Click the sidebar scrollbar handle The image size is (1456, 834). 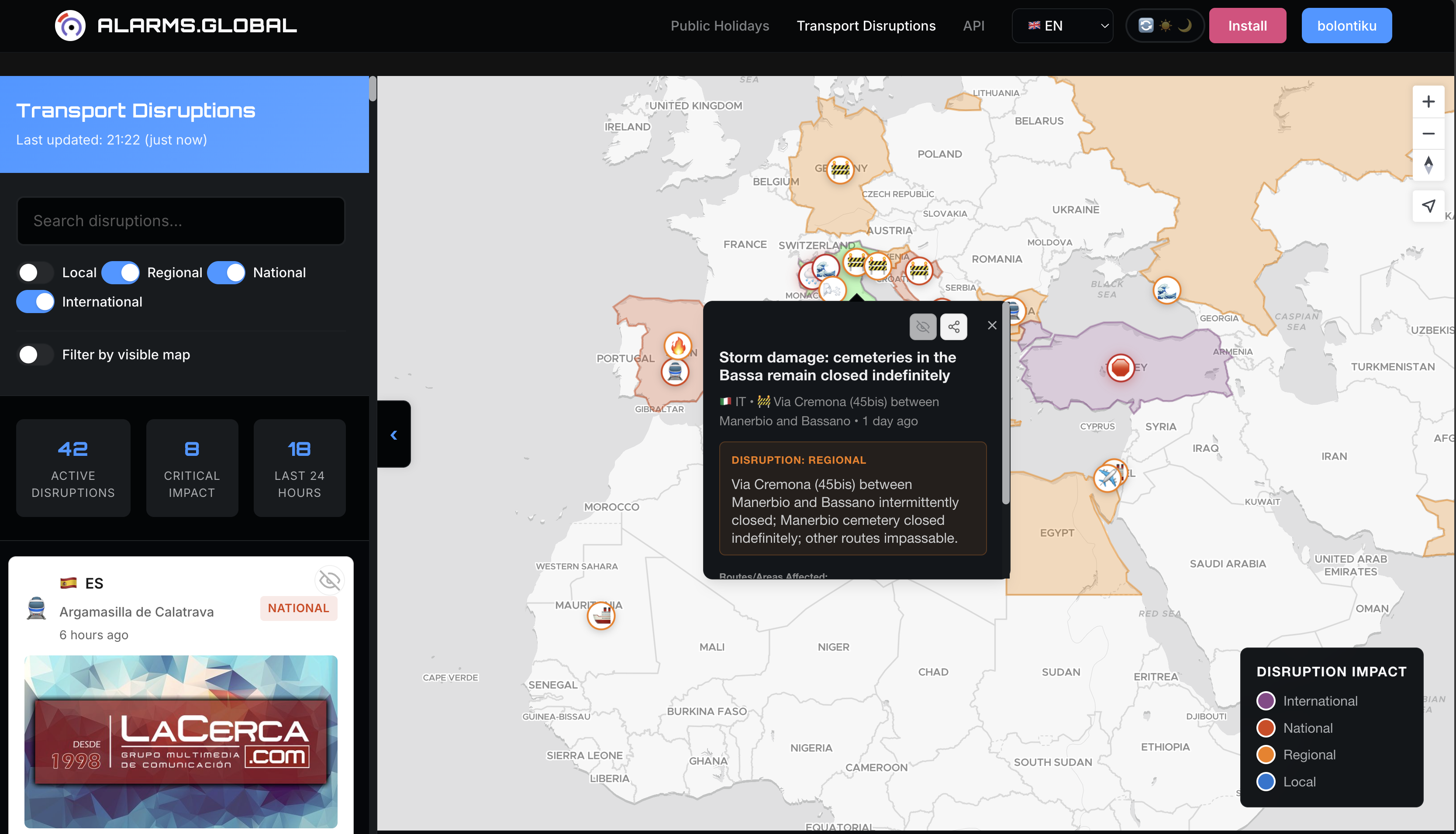pyautogui.click(x=373, y=89)
